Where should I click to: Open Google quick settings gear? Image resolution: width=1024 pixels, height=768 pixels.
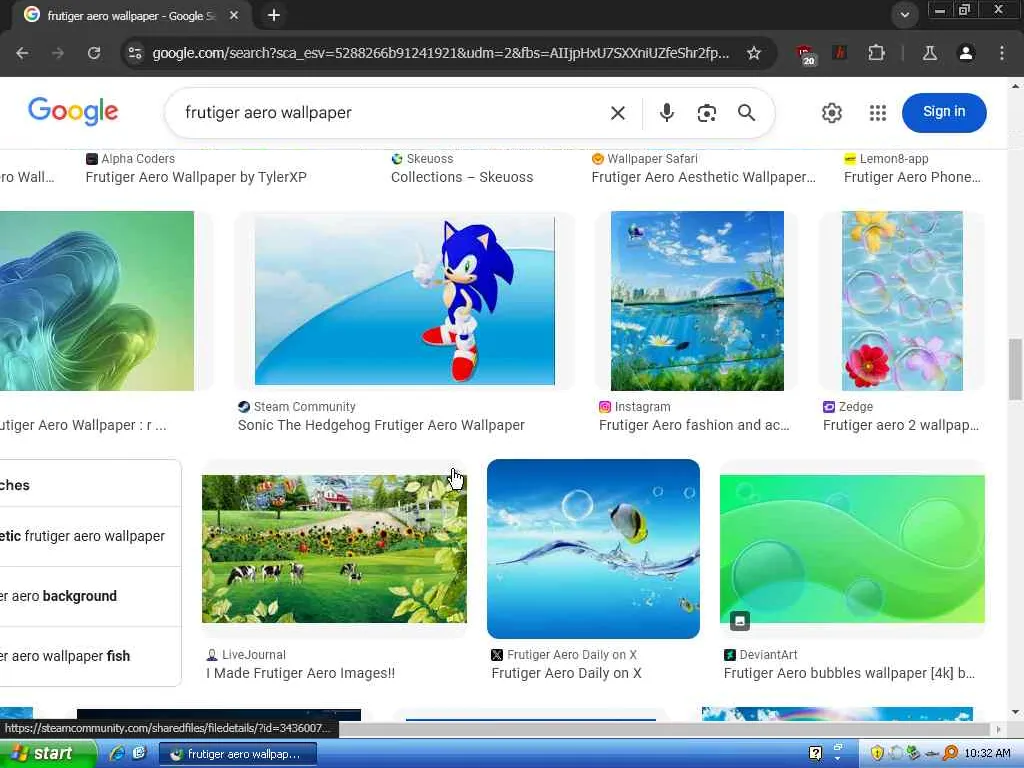(831, 113)
